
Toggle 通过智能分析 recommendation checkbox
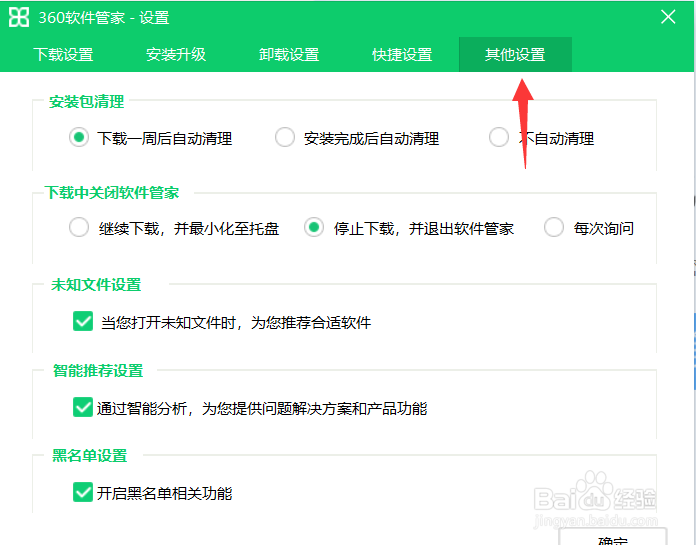(83, 407)
